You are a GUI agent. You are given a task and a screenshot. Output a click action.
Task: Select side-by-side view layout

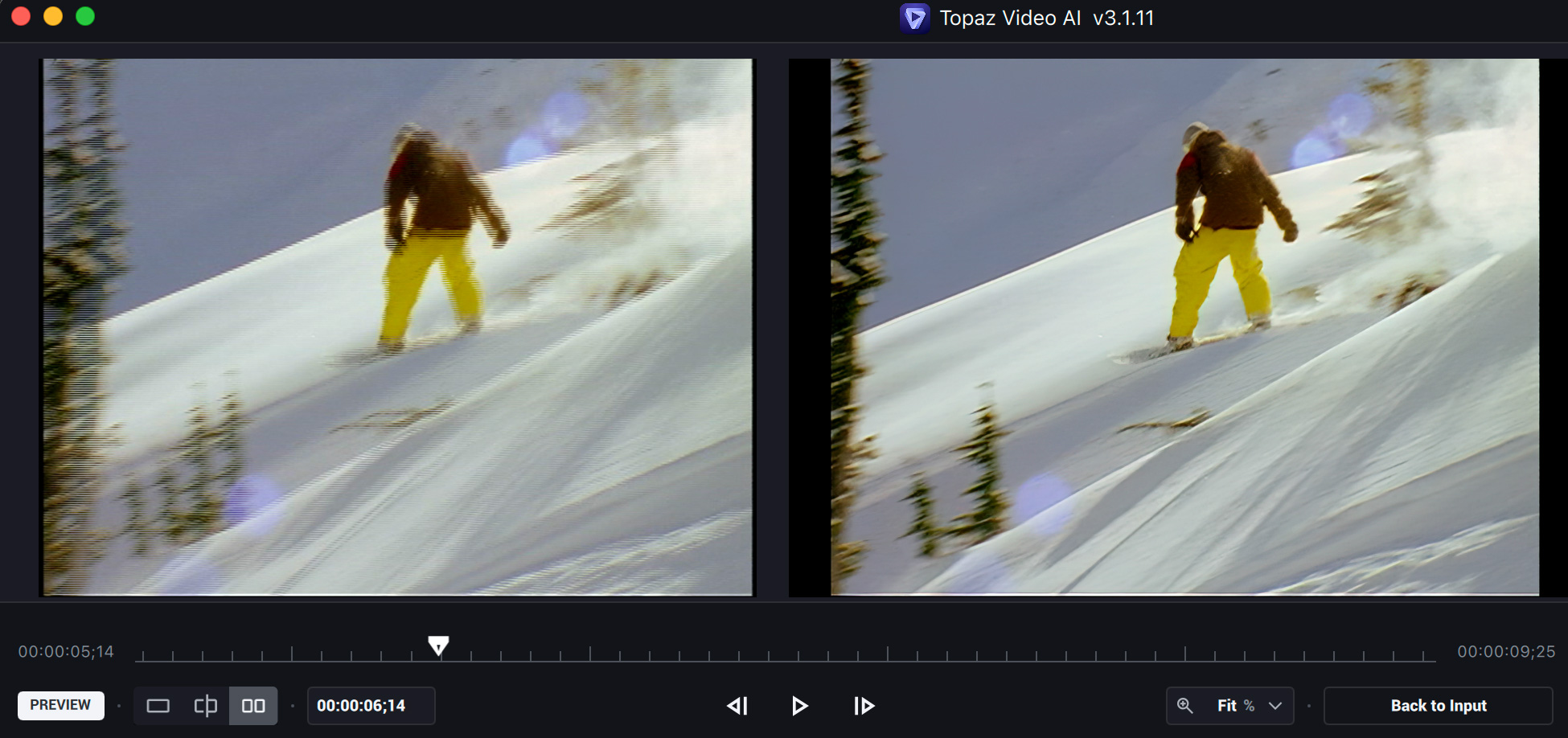point(253,706)
